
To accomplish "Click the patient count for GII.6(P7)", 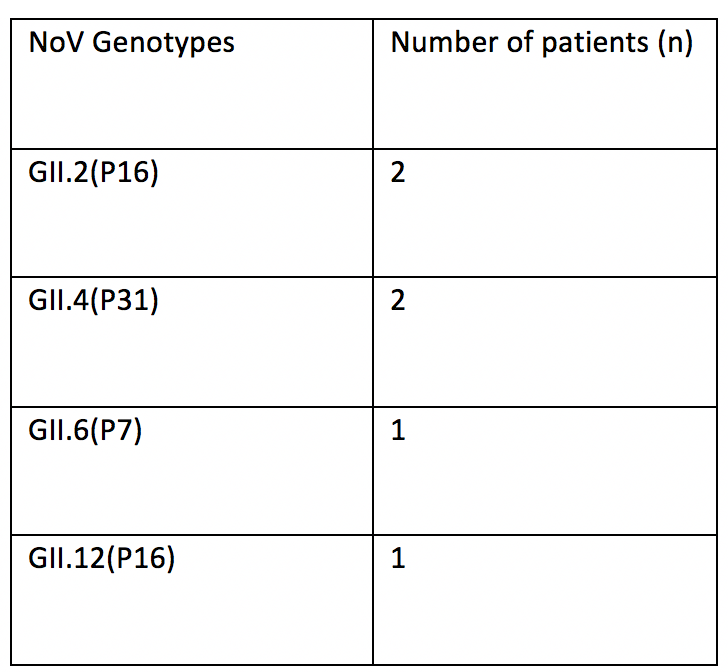I will coord(398,430).
